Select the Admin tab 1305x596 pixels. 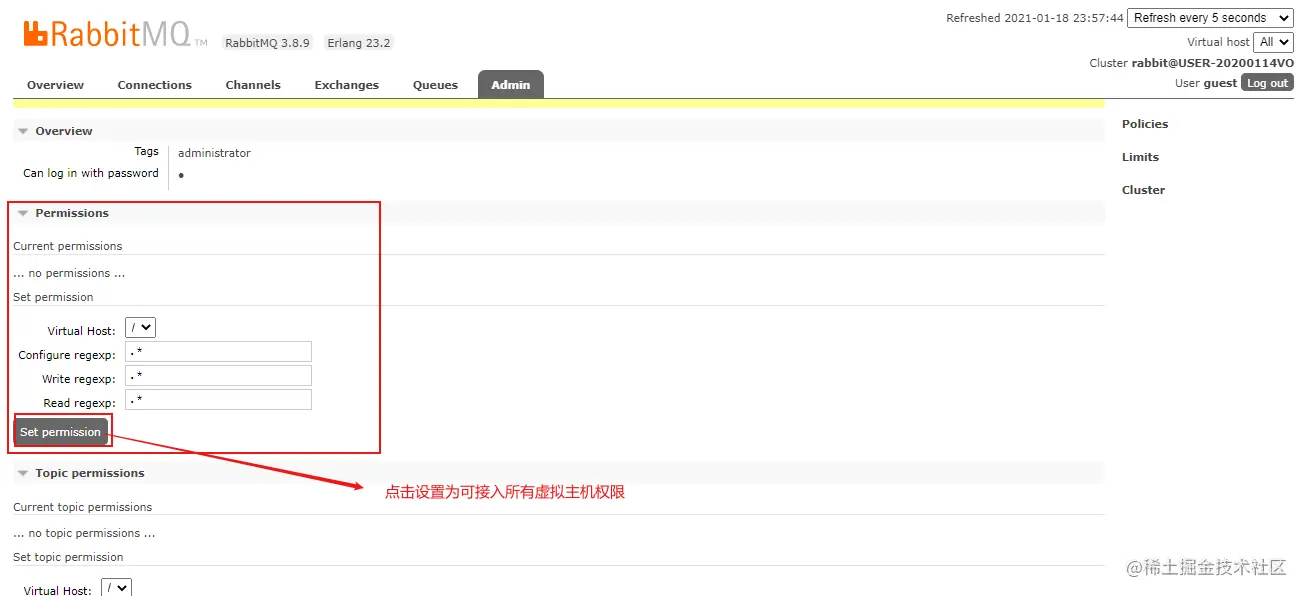coord(511,85)
